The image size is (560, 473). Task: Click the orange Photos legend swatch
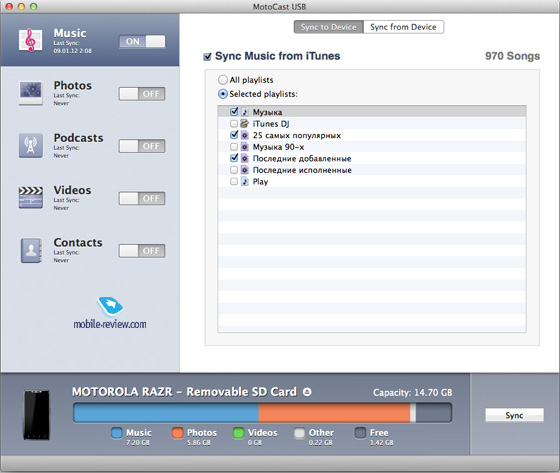(178, 433)
